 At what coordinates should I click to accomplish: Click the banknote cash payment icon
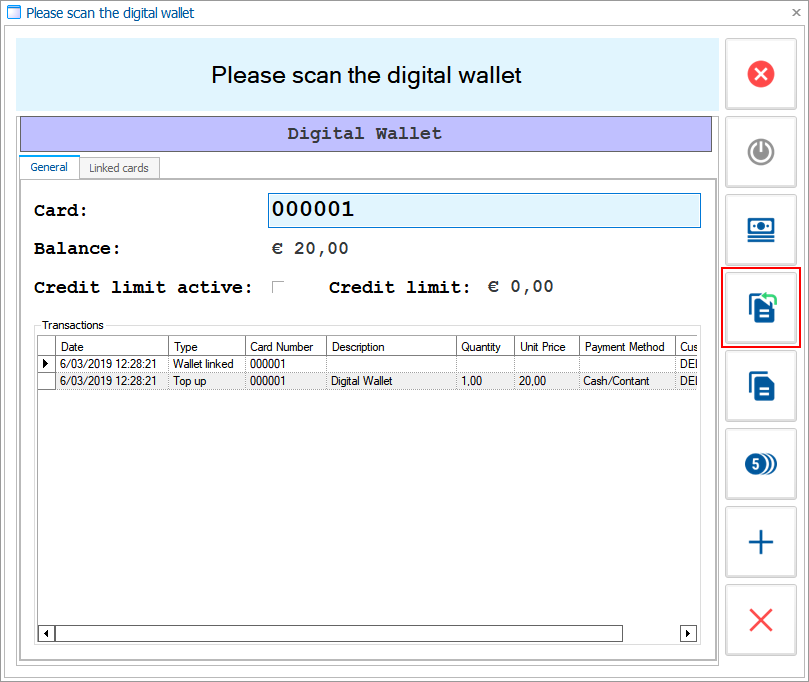click(760, 229)
